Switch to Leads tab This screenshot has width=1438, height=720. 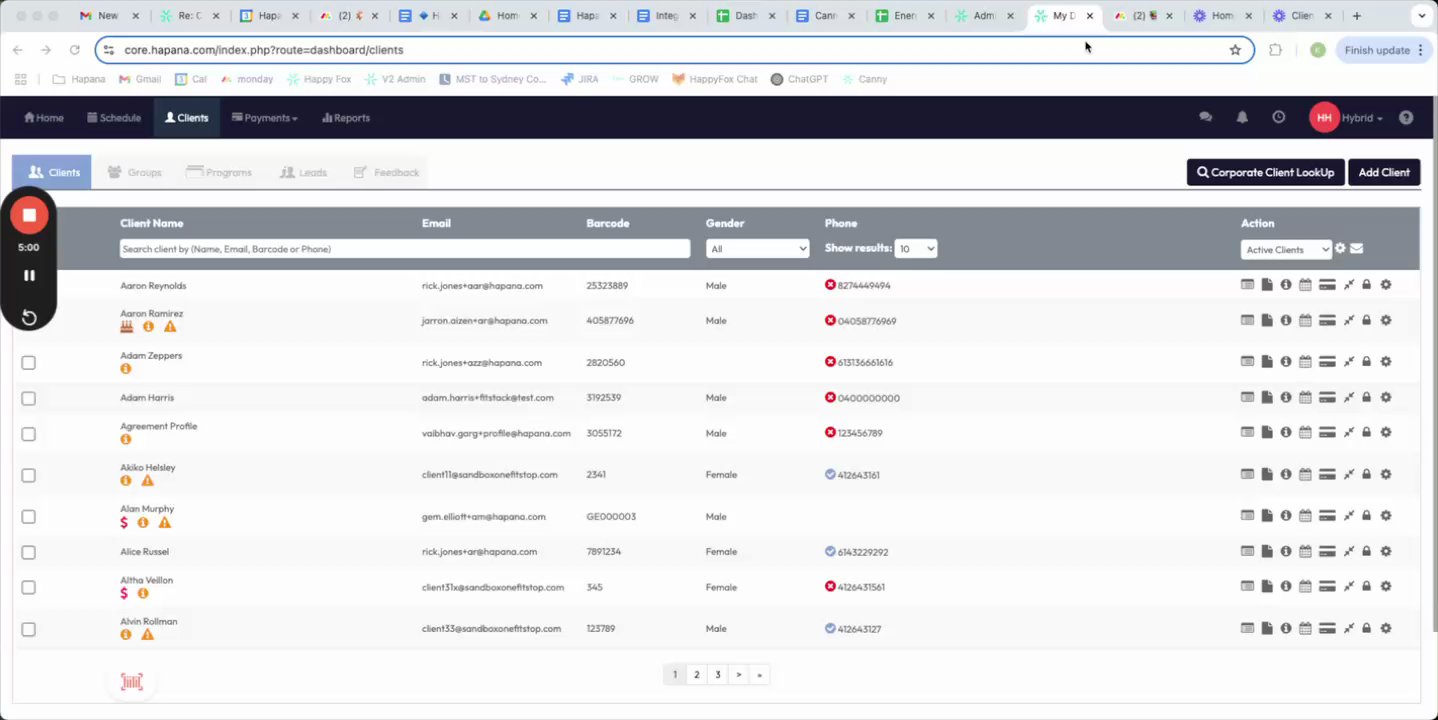click(x=303, y=172)
